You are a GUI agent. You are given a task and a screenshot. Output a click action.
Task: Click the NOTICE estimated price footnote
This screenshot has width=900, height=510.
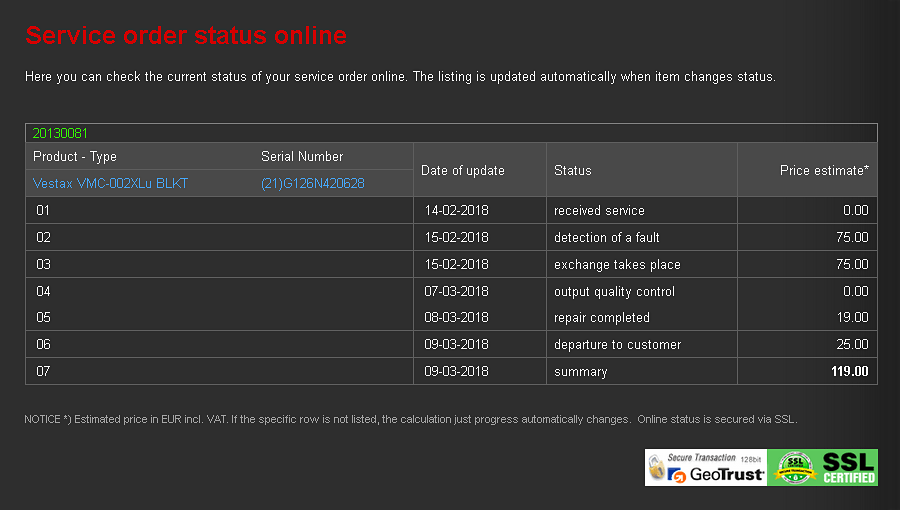tap(410, 419)
